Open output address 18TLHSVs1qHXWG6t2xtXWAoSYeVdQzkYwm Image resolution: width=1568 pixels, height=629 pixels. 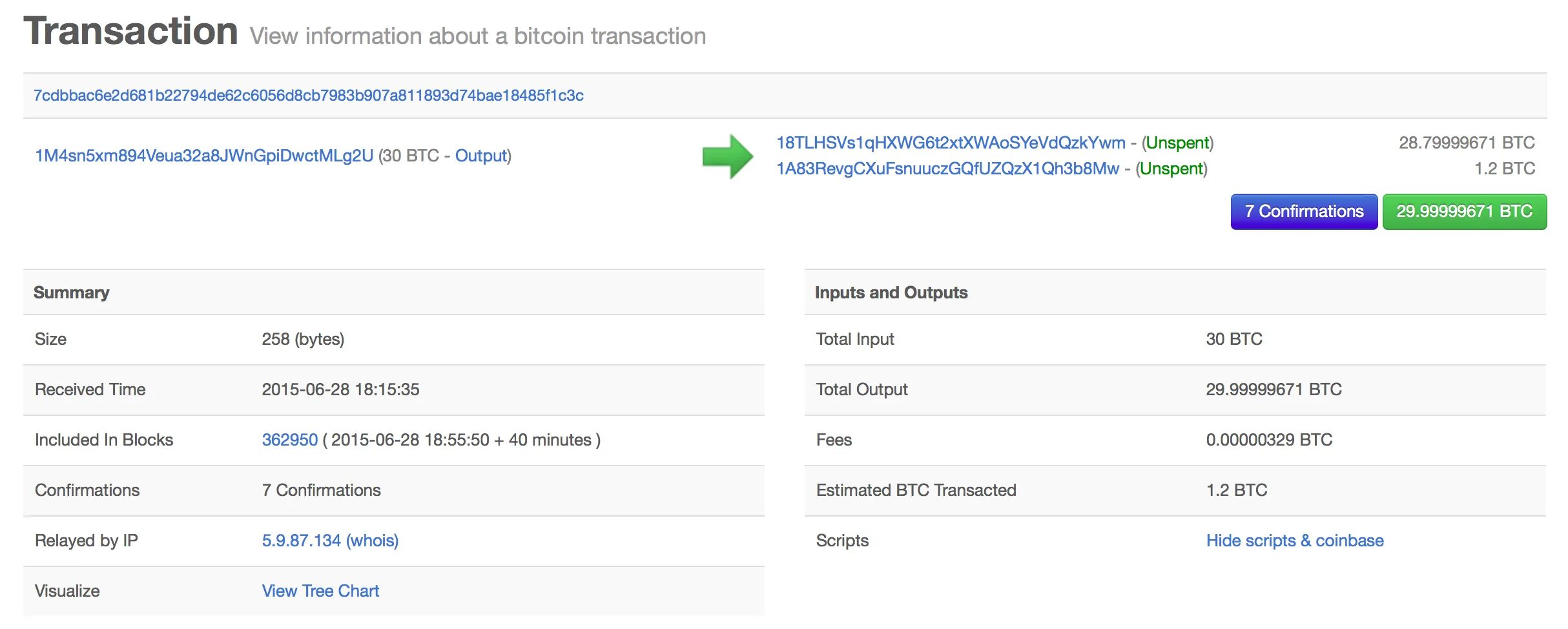coord(950,143)
